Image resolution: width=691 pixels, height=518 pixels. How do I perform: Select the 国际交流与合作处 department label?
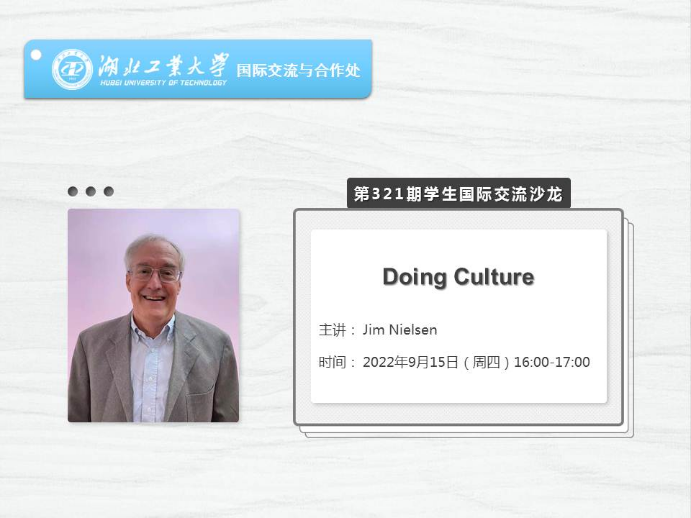tap(297, 71)
